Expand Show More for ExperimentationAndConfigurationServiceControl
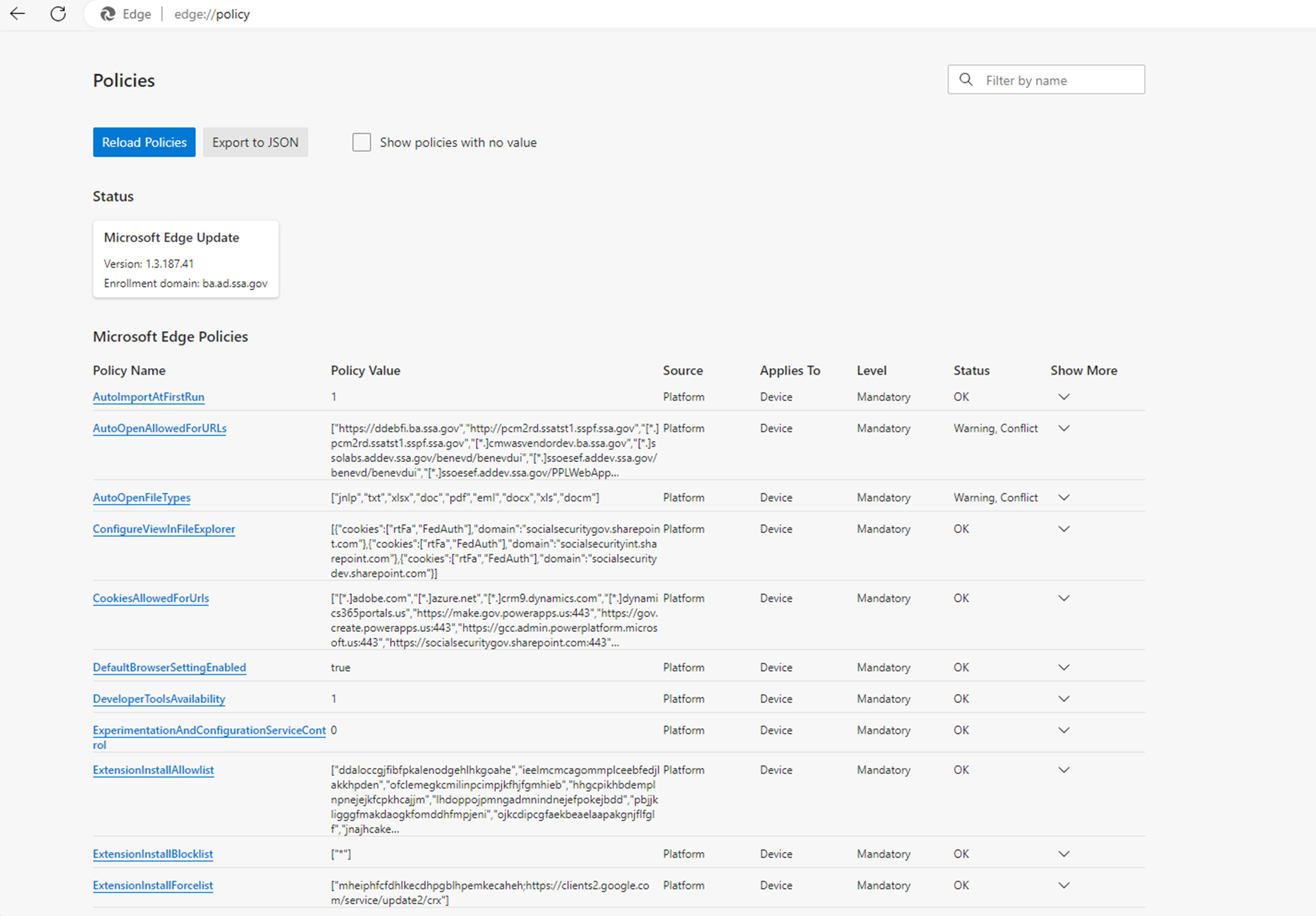Viewport: 1316px width, 916px height. point(1064,729)
